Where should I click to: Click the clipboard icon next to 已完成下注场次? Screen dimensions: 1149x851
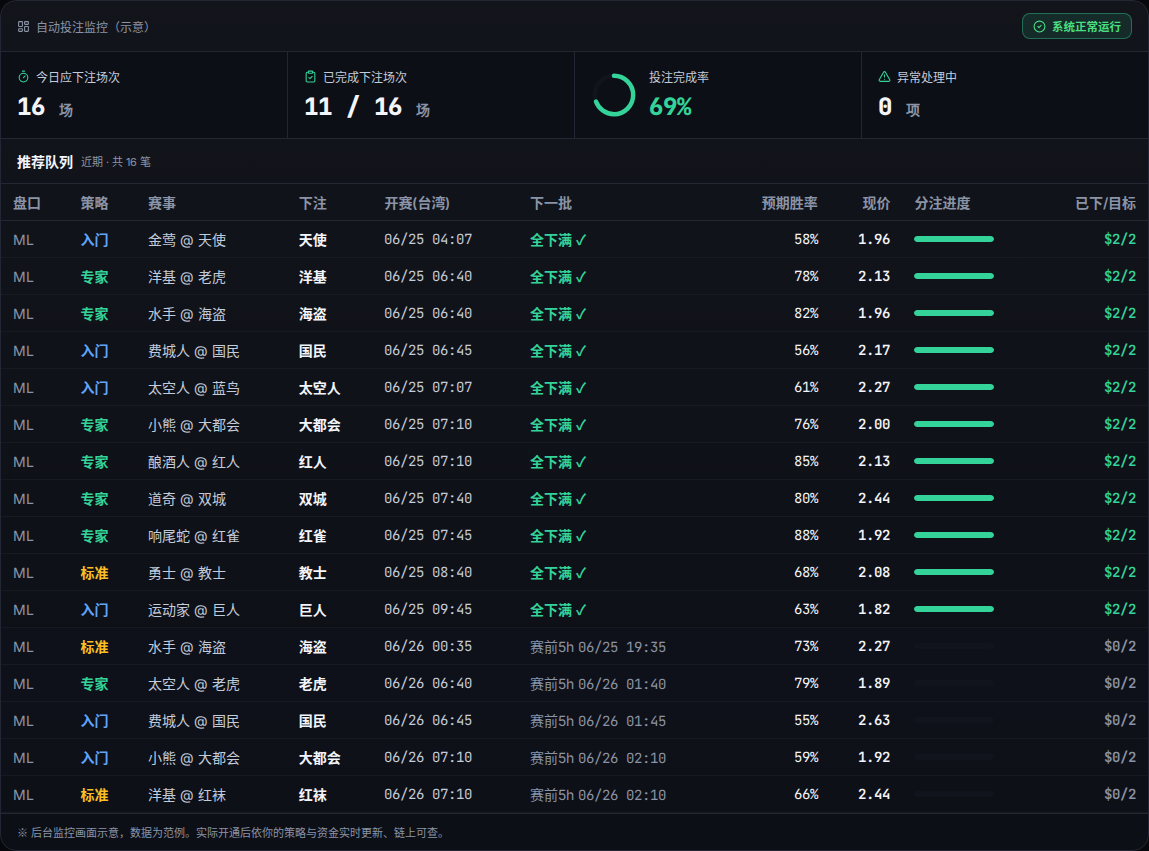click(310, 77)
